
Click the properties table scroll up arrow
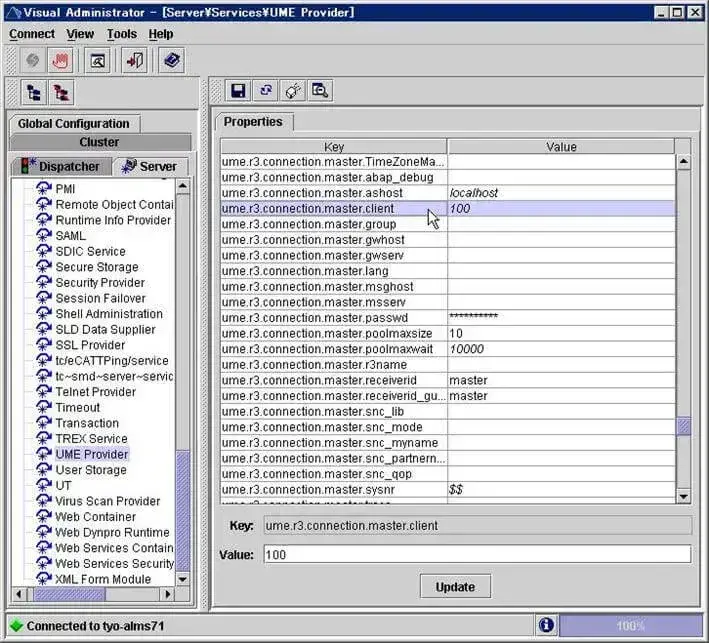683,161
